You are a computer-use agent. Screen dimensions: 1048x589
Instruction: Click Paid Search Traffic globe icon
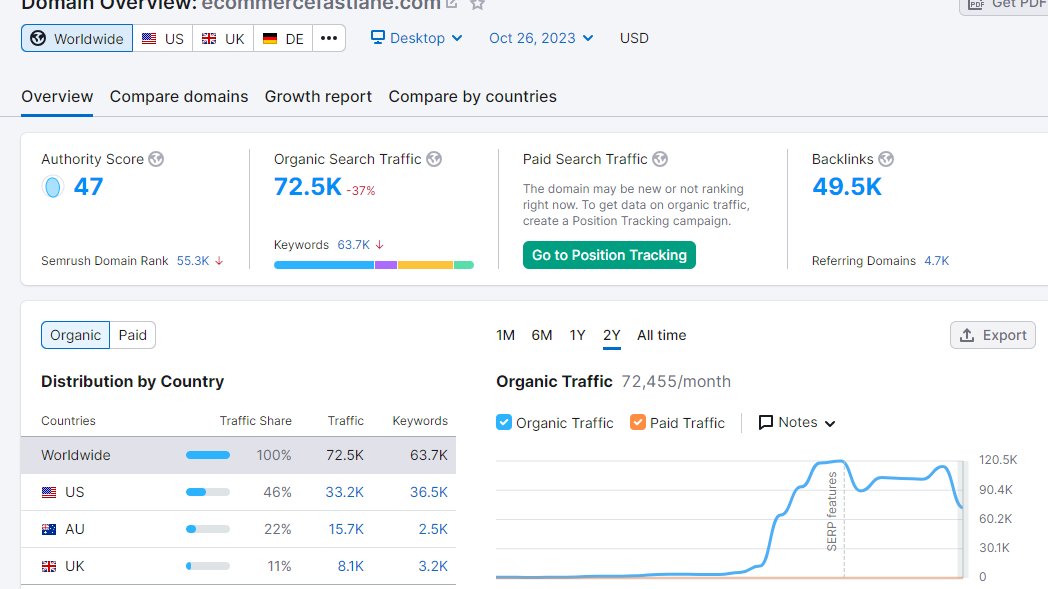pyautogui.click(x=660, y=159)
